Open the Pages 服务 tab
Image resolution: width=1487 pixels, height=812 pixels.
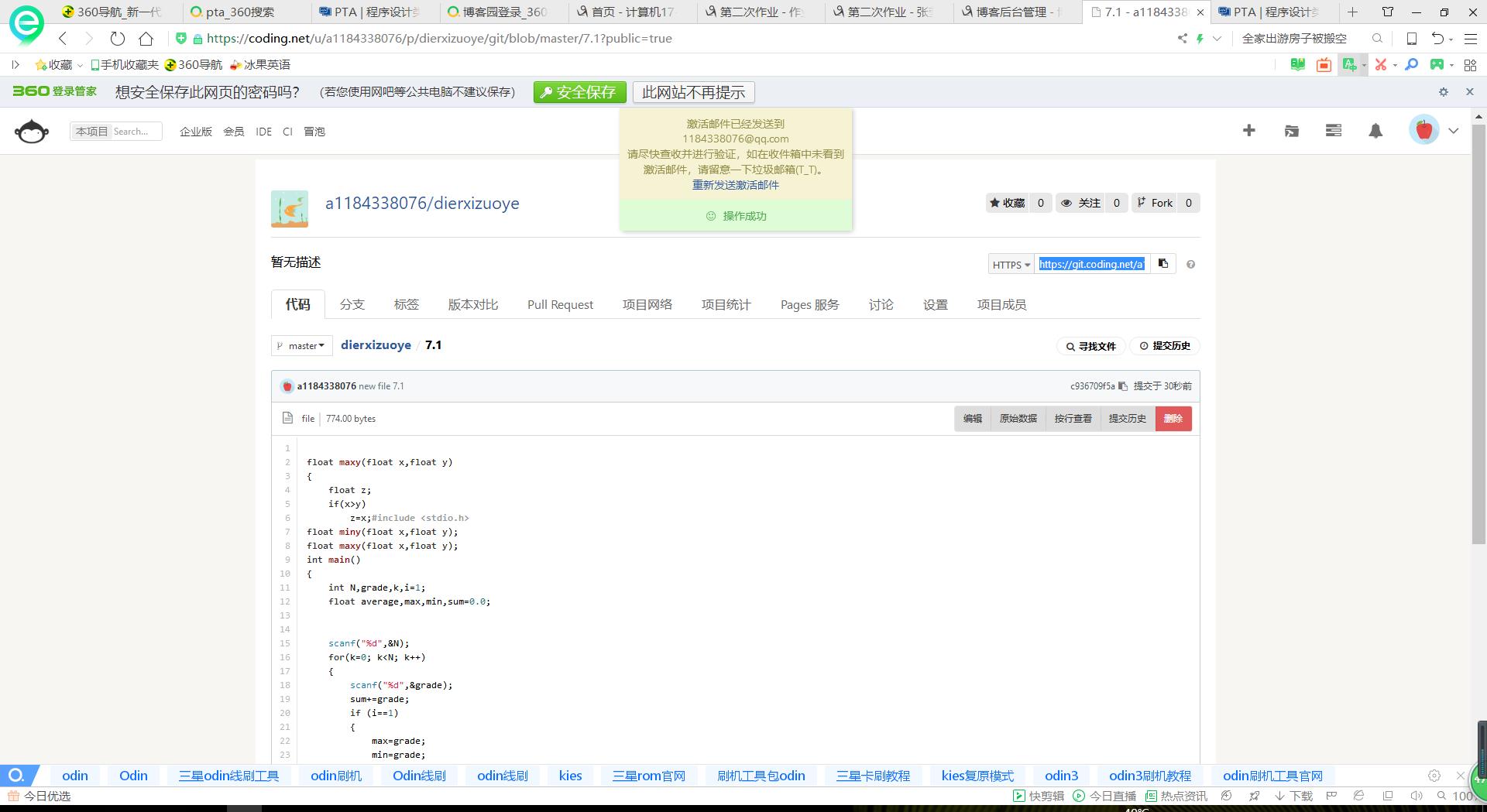coord(809,305)
